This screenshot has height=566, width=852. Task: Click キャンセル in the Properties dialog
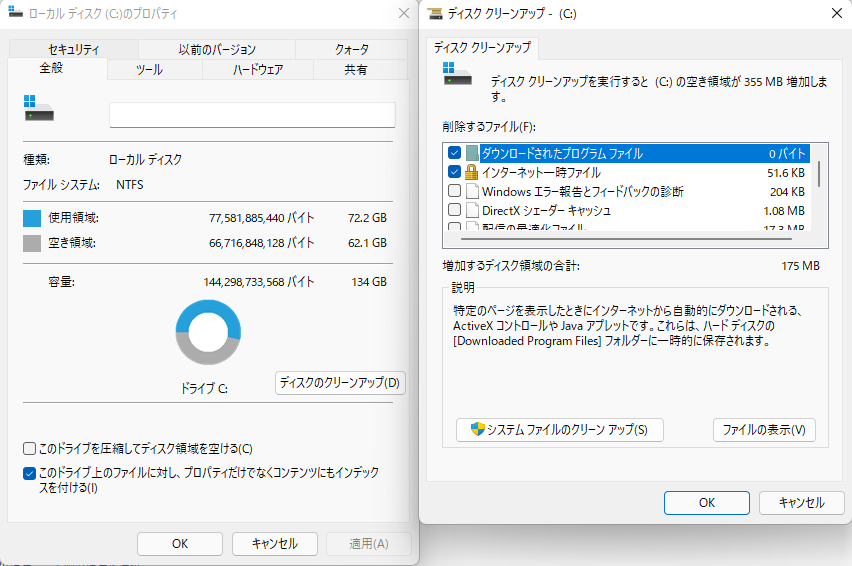tap(274, 544)
